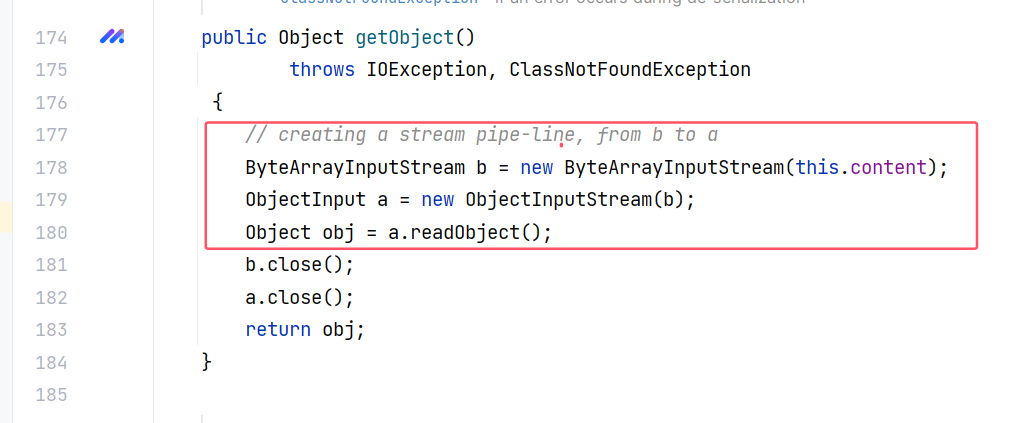This screenshot has height=423, width=1017.
Task: Click the closing brace on line 184
Action: click(207, 362)
